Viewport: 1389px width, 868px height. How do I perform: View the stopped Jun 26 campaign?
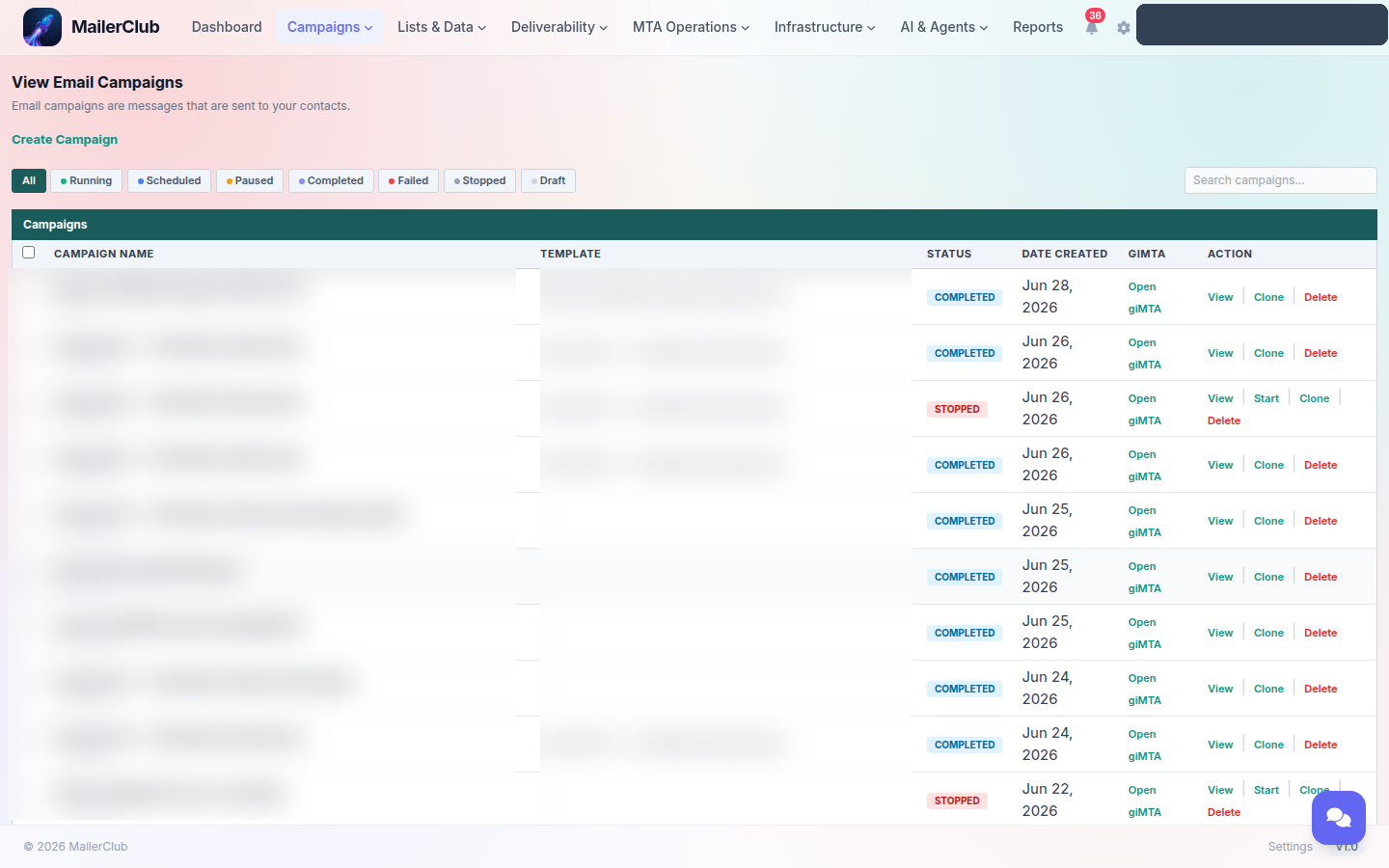pyautogui.click(x=1220, y=398)
